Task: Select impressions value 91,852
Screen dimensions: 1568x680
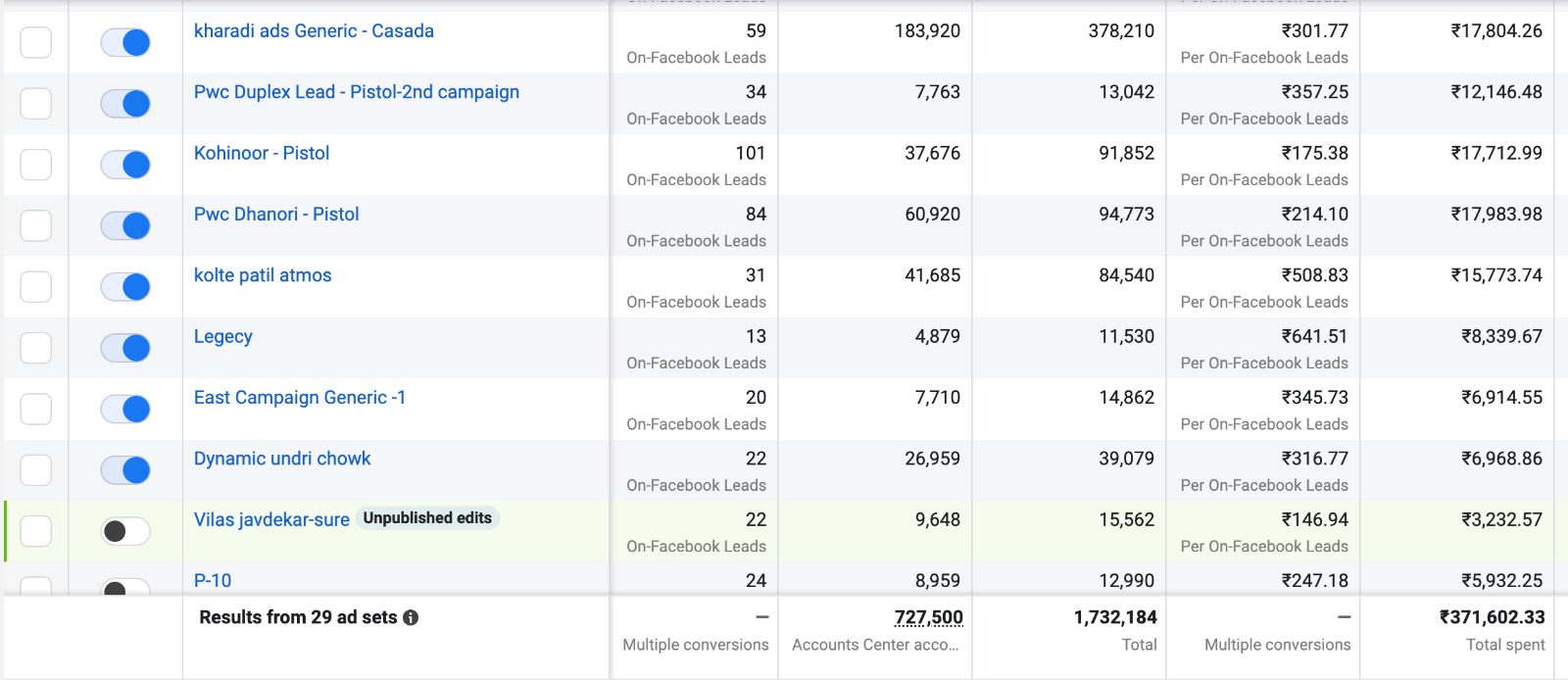Action: pos(1127,153)
